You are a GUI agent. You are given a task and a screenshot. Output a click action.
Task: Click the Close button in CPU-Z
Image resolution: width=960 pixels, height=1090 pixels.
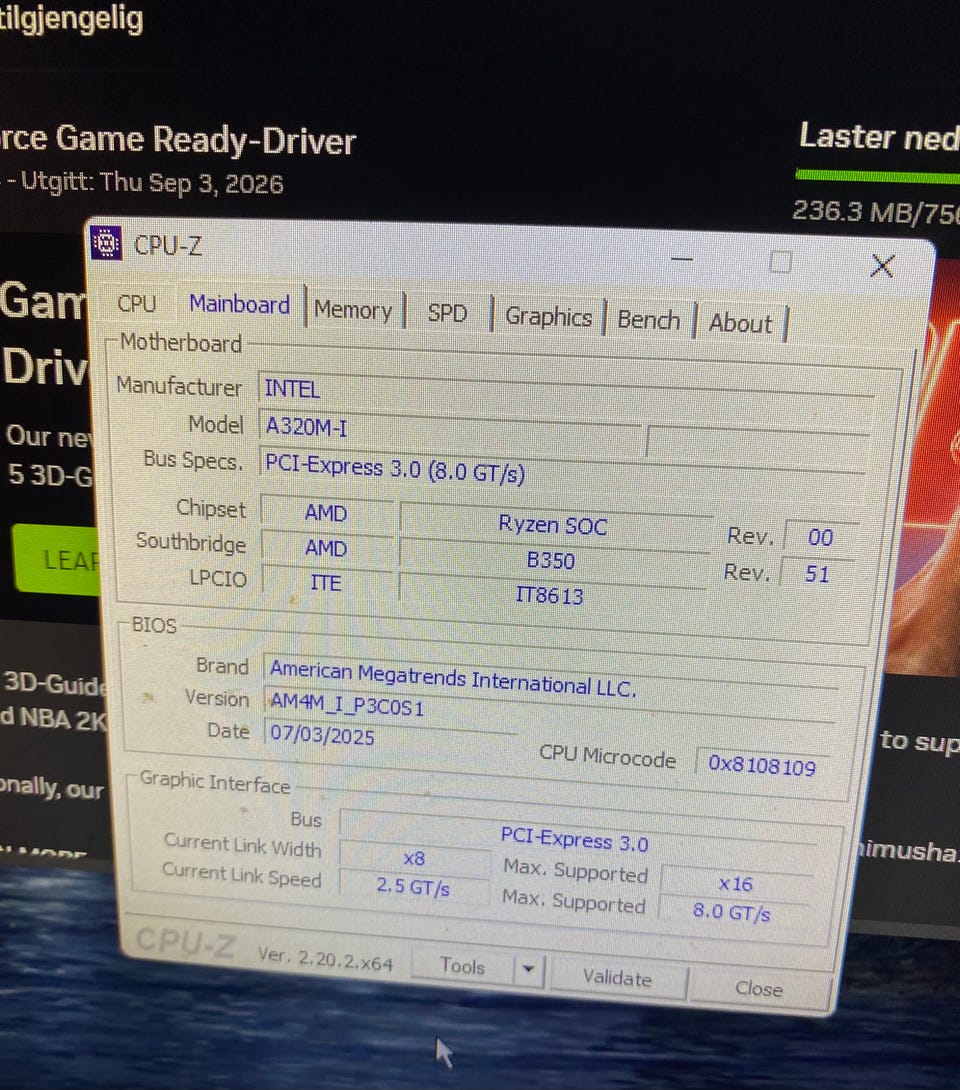[758, 989]
